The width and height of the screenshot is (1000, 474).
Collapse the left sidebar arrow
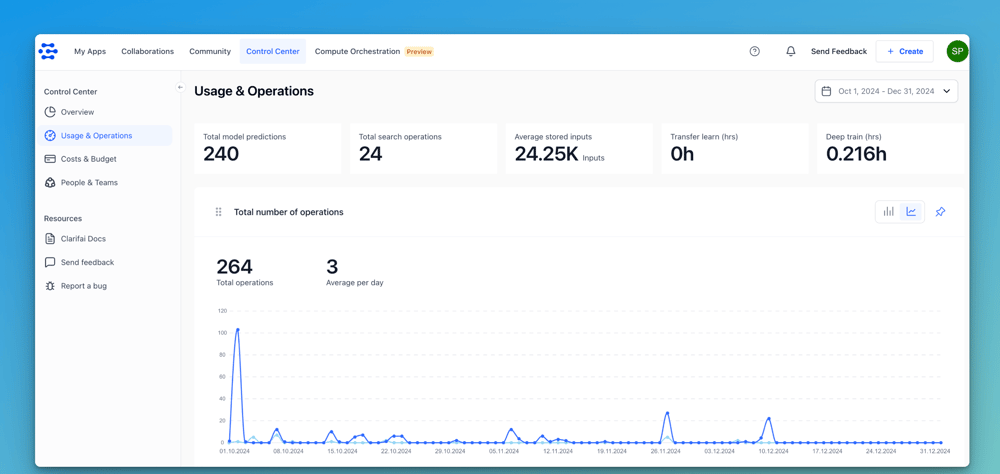click(180, 88)
